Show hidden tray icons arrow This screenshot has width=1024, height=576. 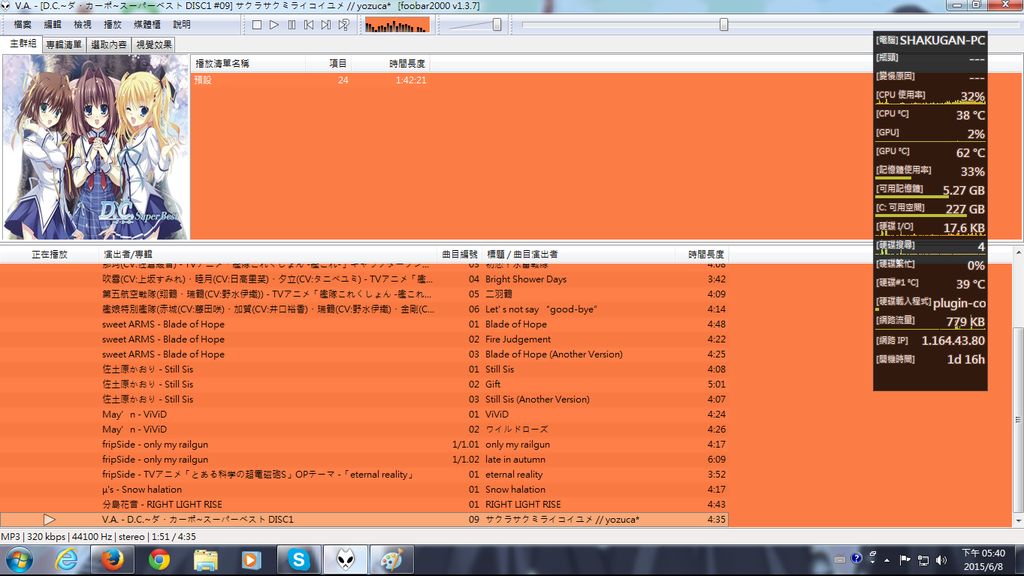click(x=886, y=560)
